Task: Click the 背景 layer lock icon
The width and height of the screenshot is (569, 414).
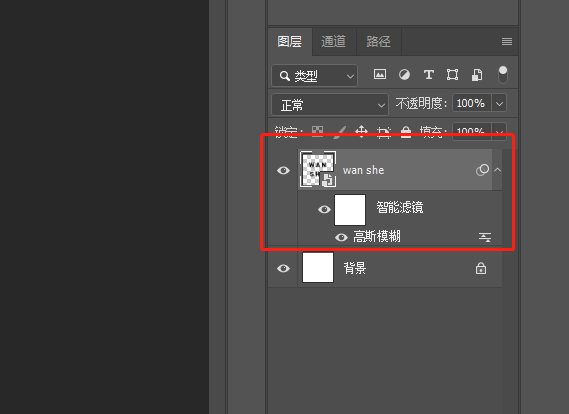Action: [481, 268]
